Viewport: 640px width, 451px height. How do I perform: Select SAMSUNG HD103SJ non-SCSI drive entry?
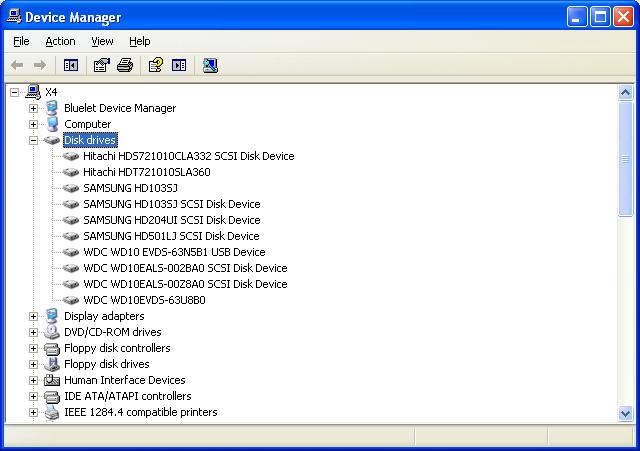coord(130,188)
